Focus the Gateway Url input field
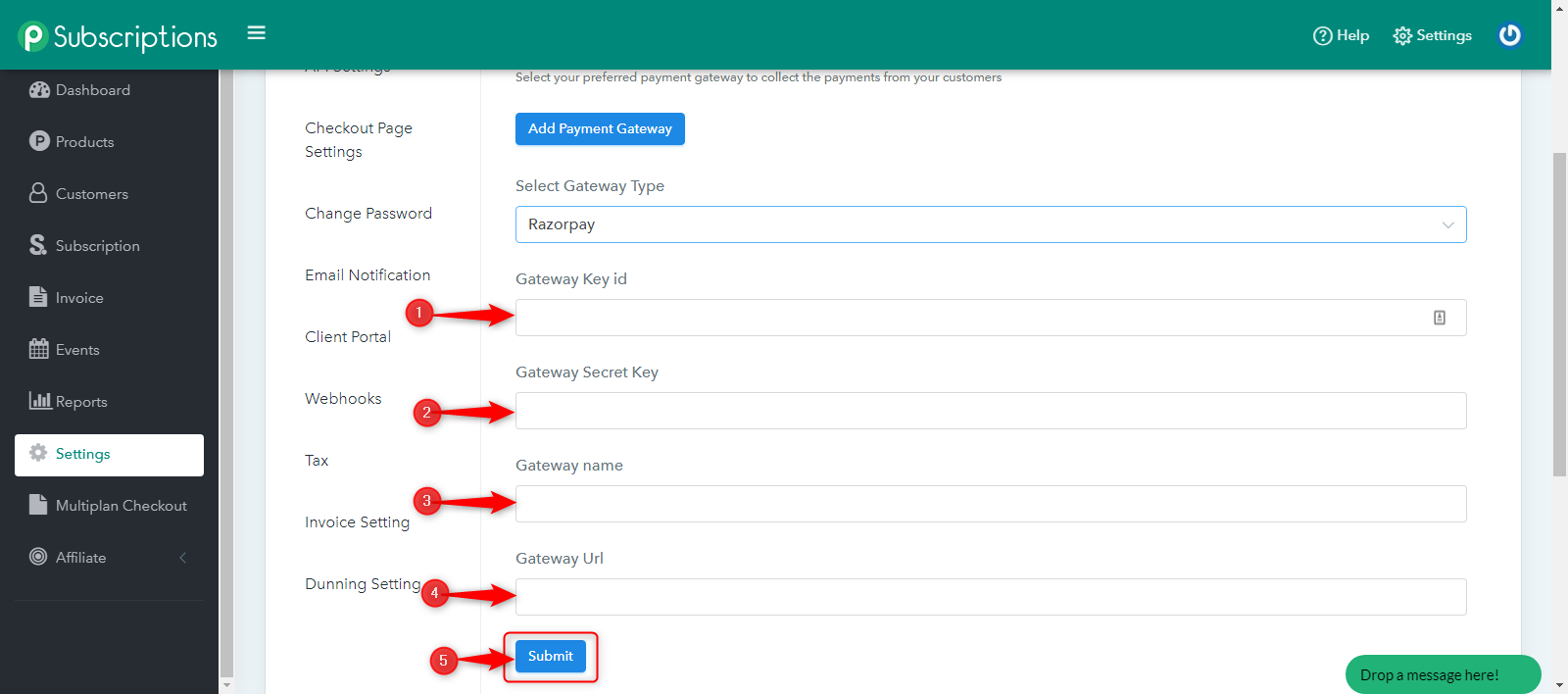Viewport: 1568px width, 694px height. coord(991,597)
